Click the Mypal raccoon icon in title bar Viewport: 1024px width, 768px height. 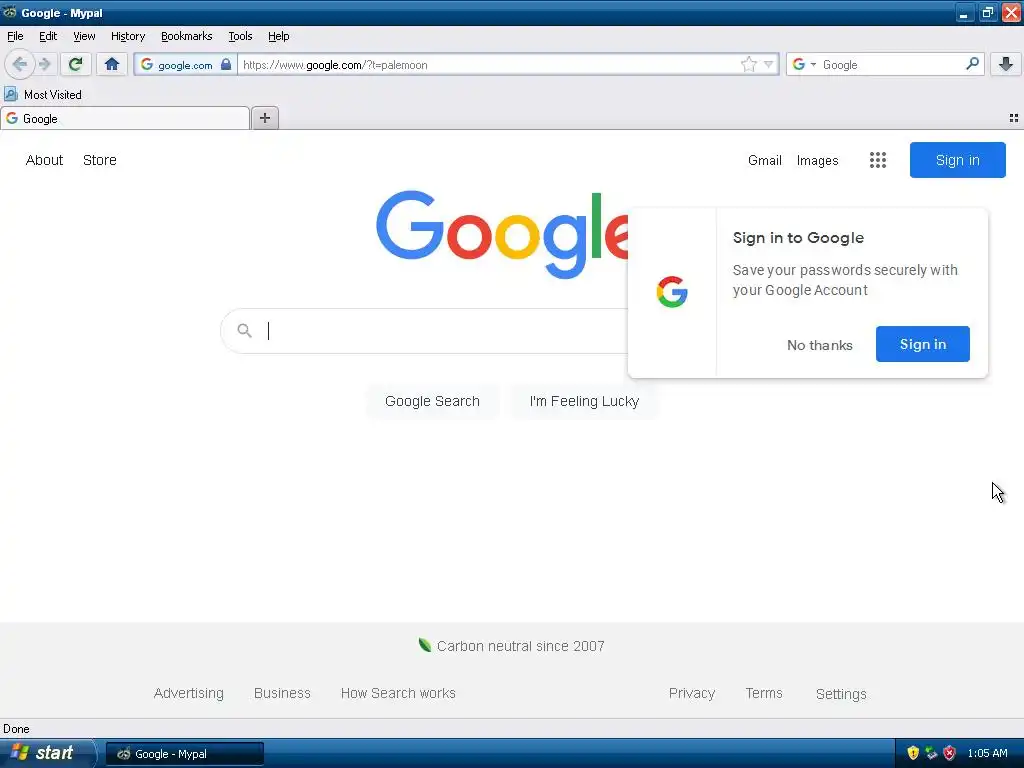pos(9,12)
